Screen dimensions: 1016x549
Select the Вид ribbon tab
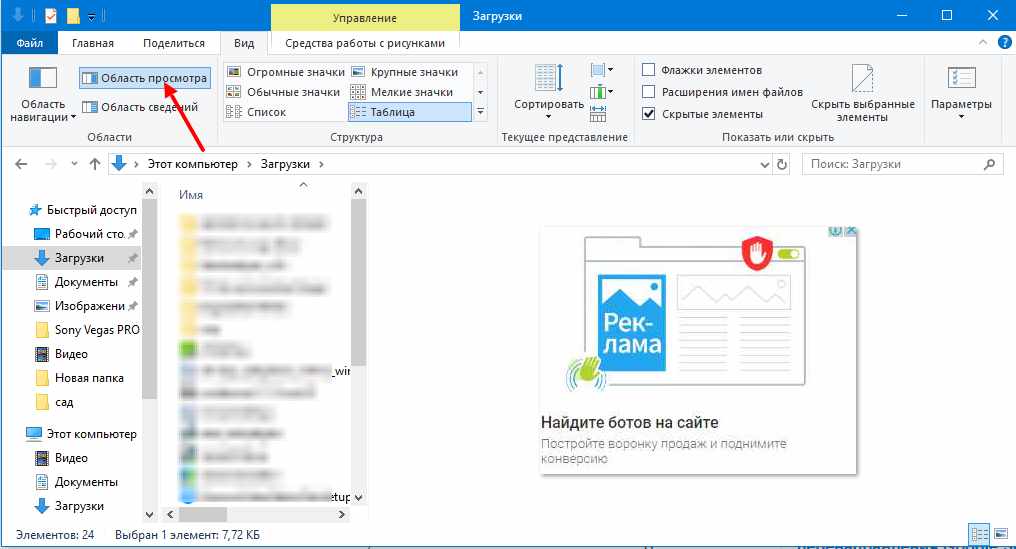[244, 43]
